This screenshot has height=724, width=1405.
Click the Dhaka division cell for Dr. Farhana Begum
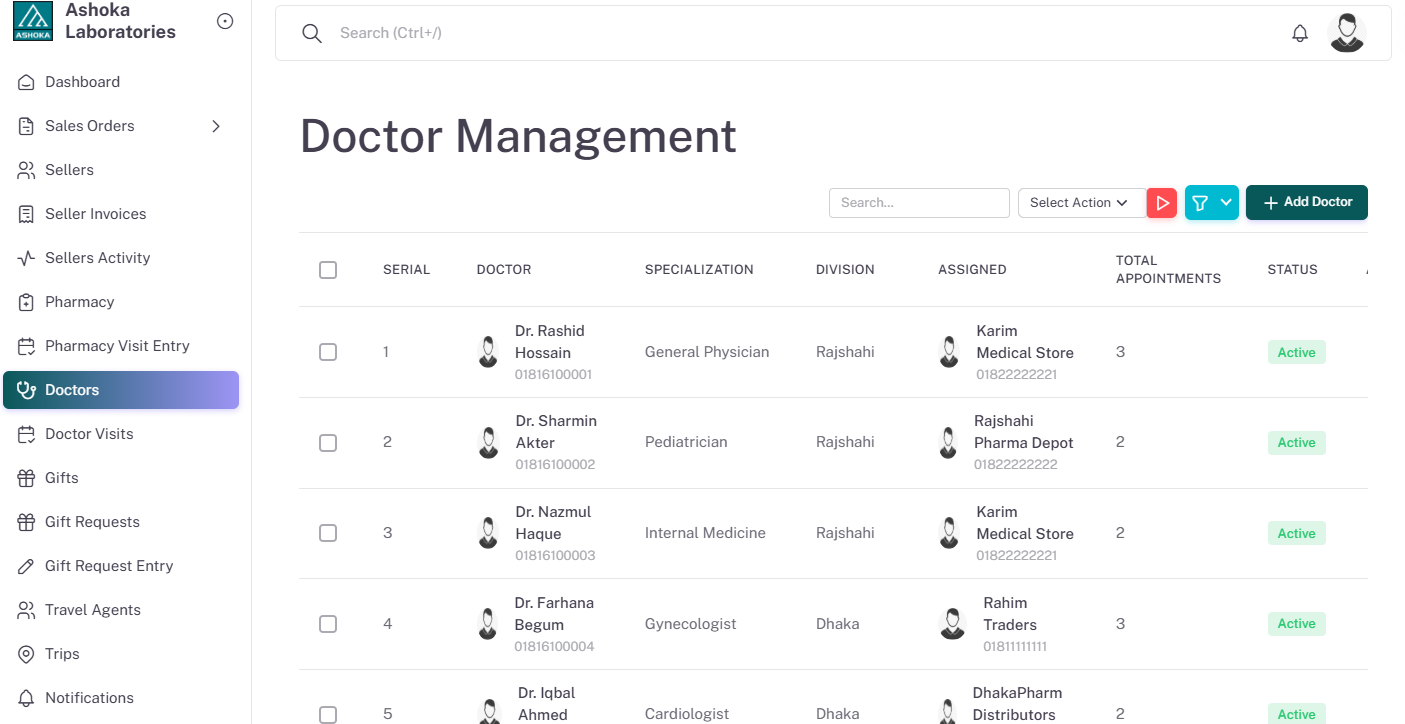837,624
